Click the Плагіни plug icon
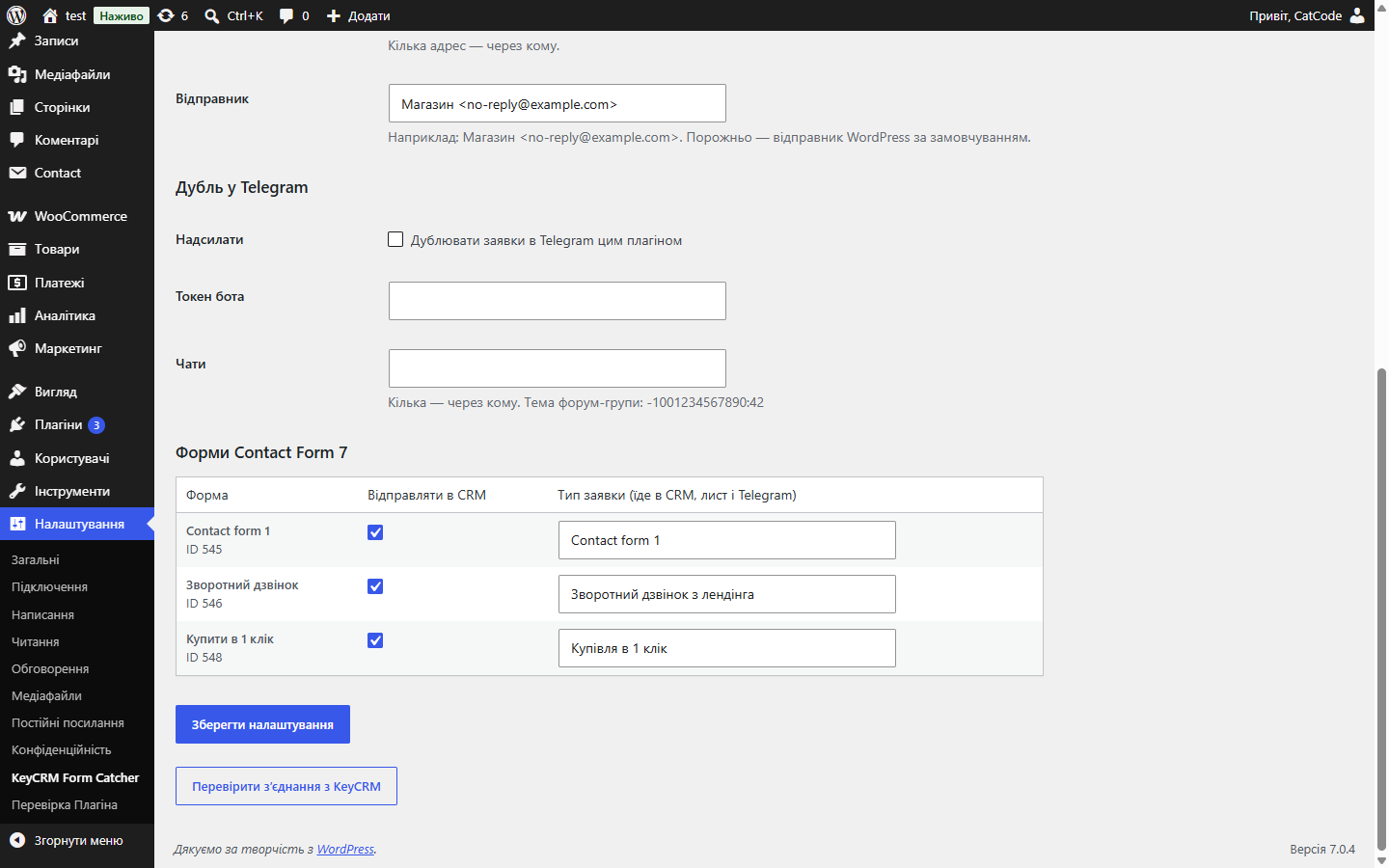1389x868 pixels. click(x=17, y=424)
